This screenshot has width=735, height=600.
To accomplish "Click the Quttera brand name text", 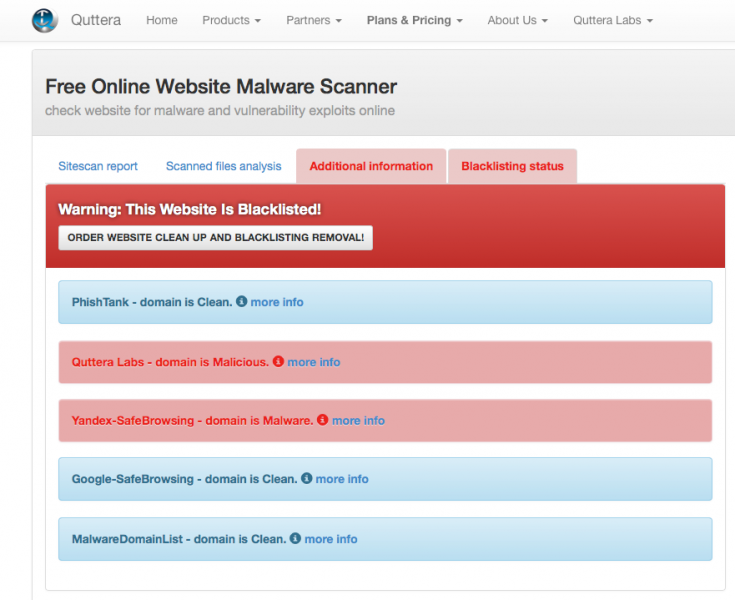I will point(96,20).
